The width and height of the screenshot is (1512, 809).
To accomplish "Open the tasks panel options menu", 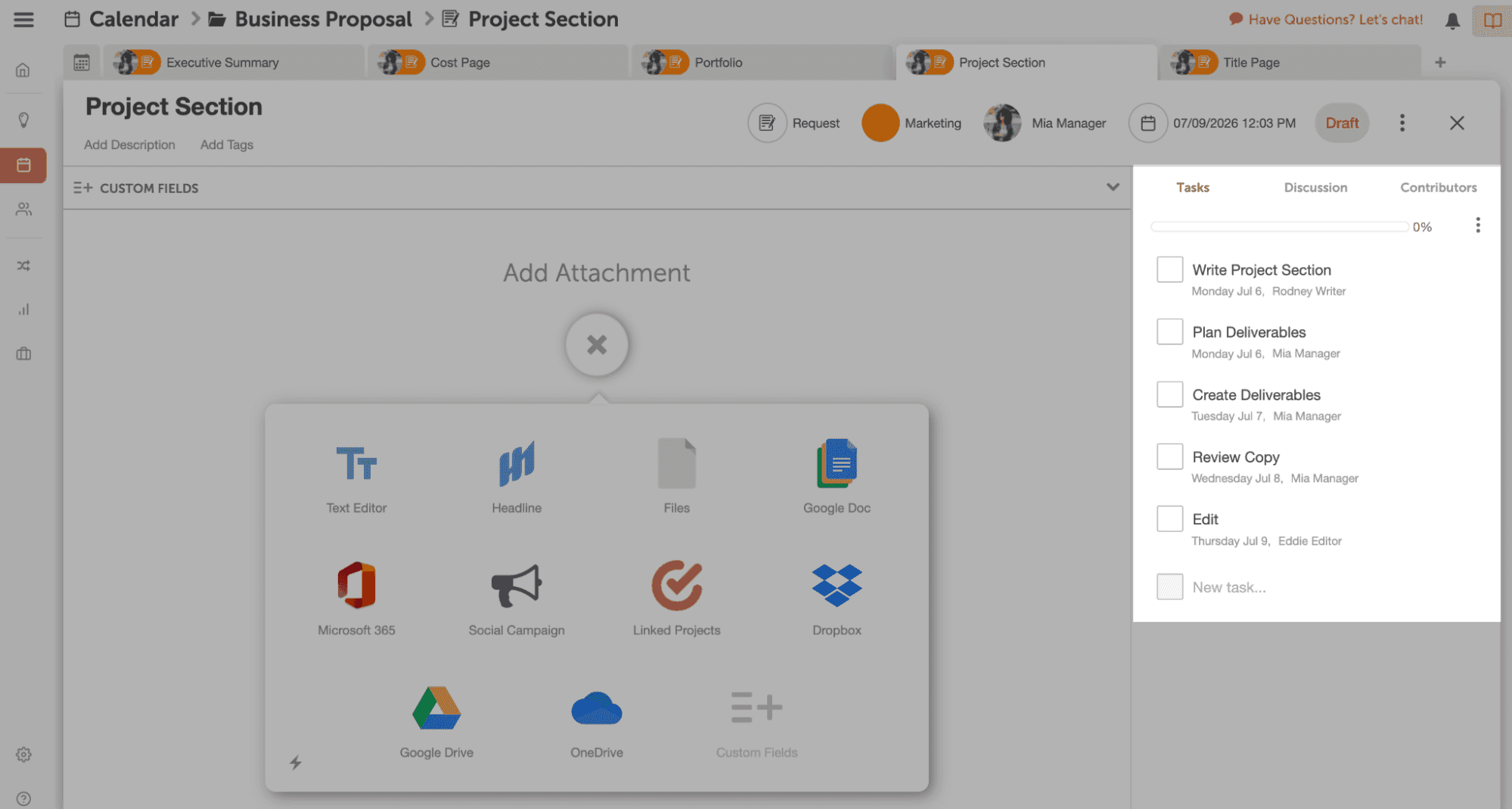I will pyautogui.click(x=1477, y=225).
